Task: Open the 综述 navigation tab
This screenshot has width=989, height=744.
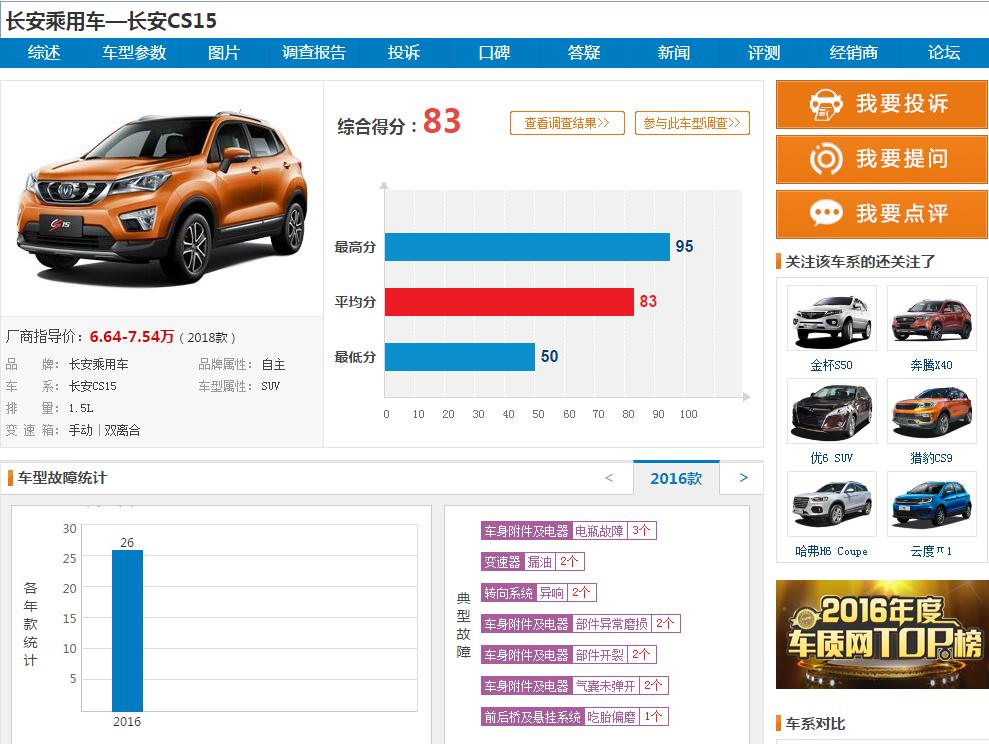Action: 44,53
